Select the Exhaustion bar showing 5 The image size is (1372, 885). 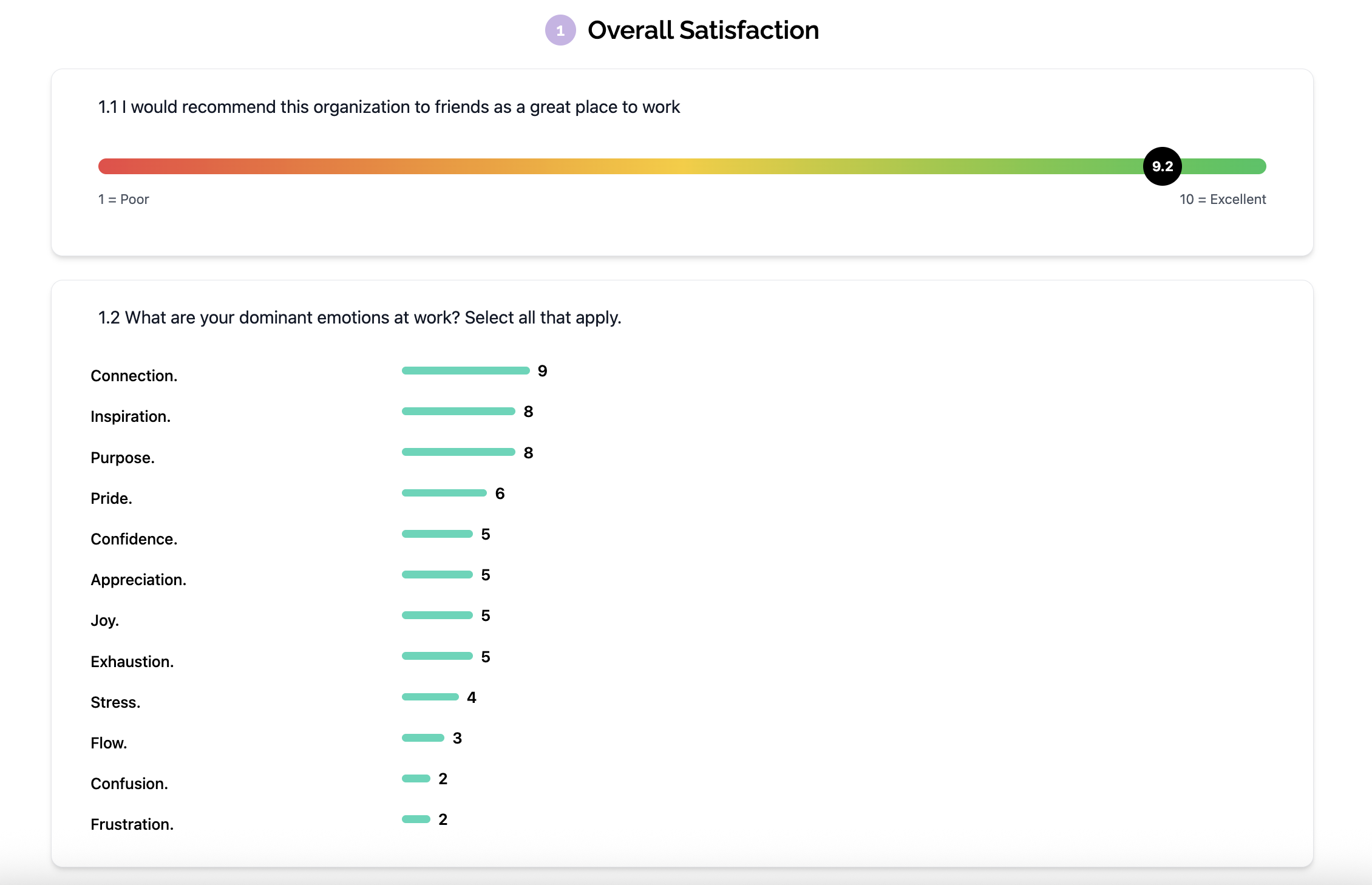437,656
